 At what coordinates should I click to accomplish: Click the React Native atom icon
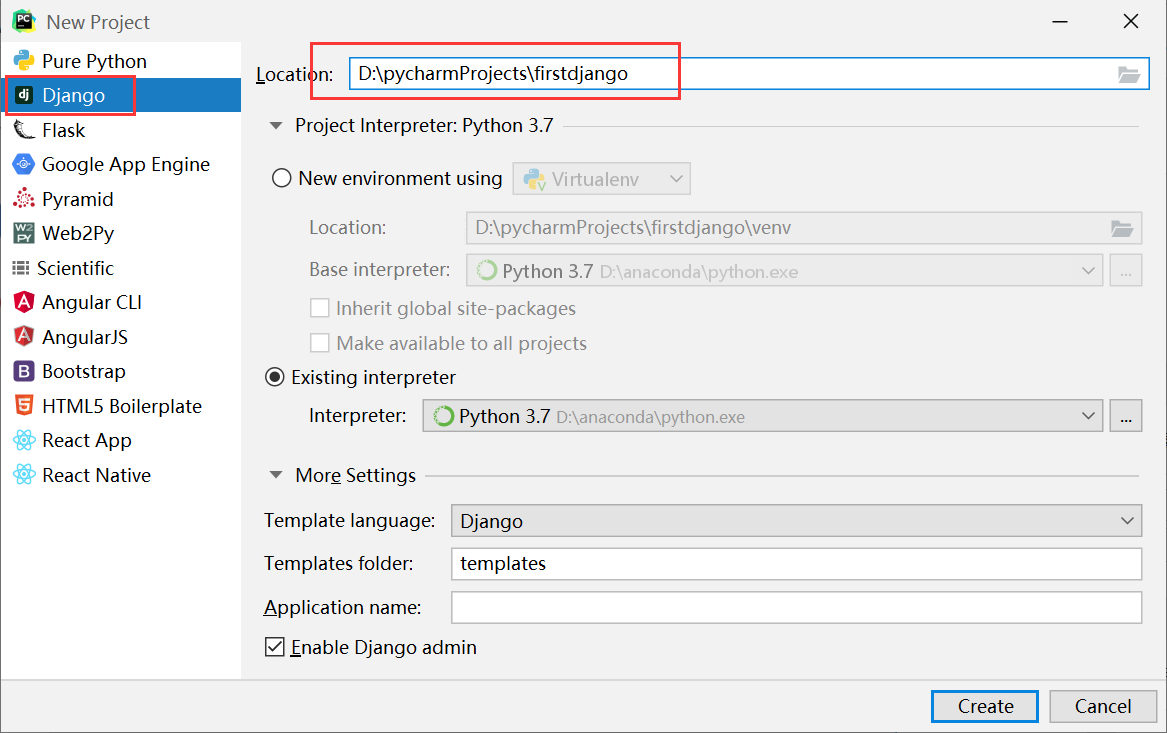tap(24, 475)
